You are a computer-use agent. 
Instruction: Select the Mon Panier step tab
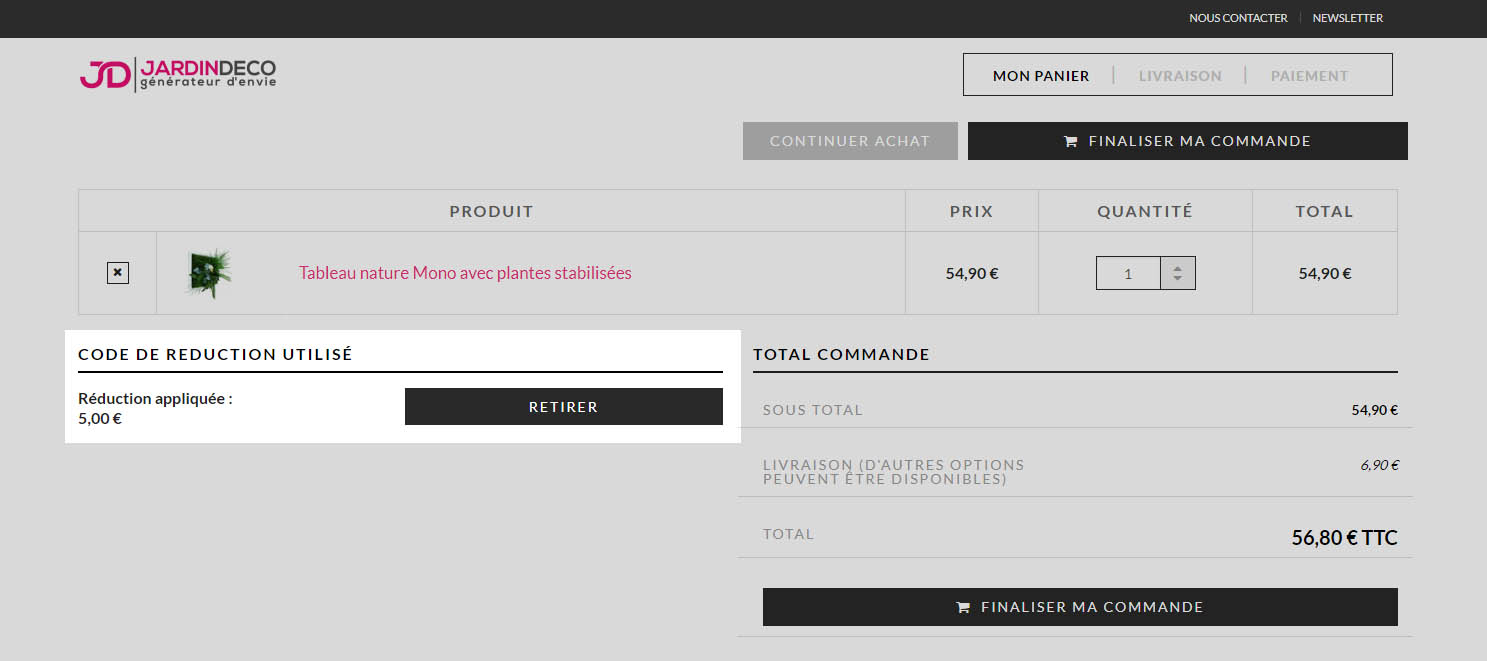(x=1041, y=76)
